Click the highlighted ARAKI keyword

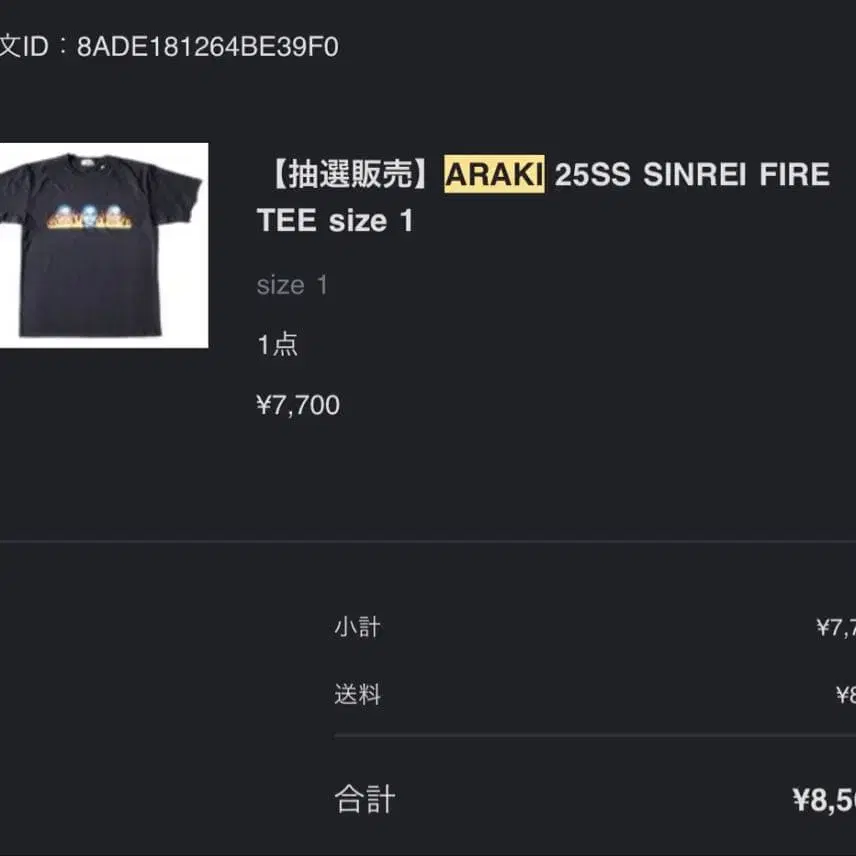[x=496, y=173]
